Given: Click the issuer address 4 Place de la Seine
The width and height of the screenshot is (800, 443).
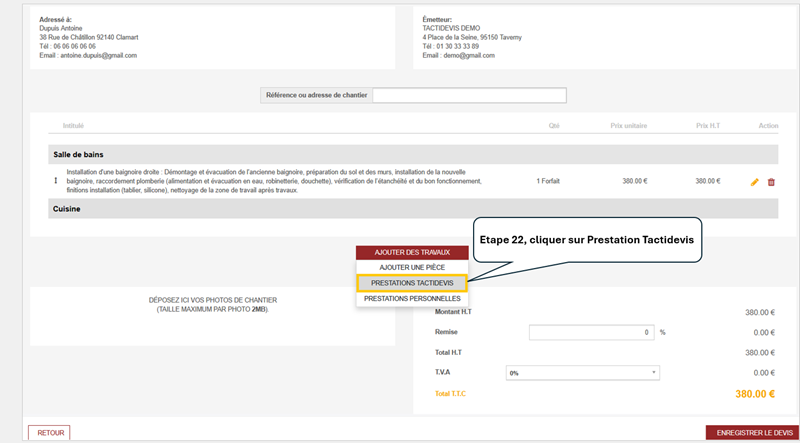Looking at the screenshot, I should [x=472, y=38].
